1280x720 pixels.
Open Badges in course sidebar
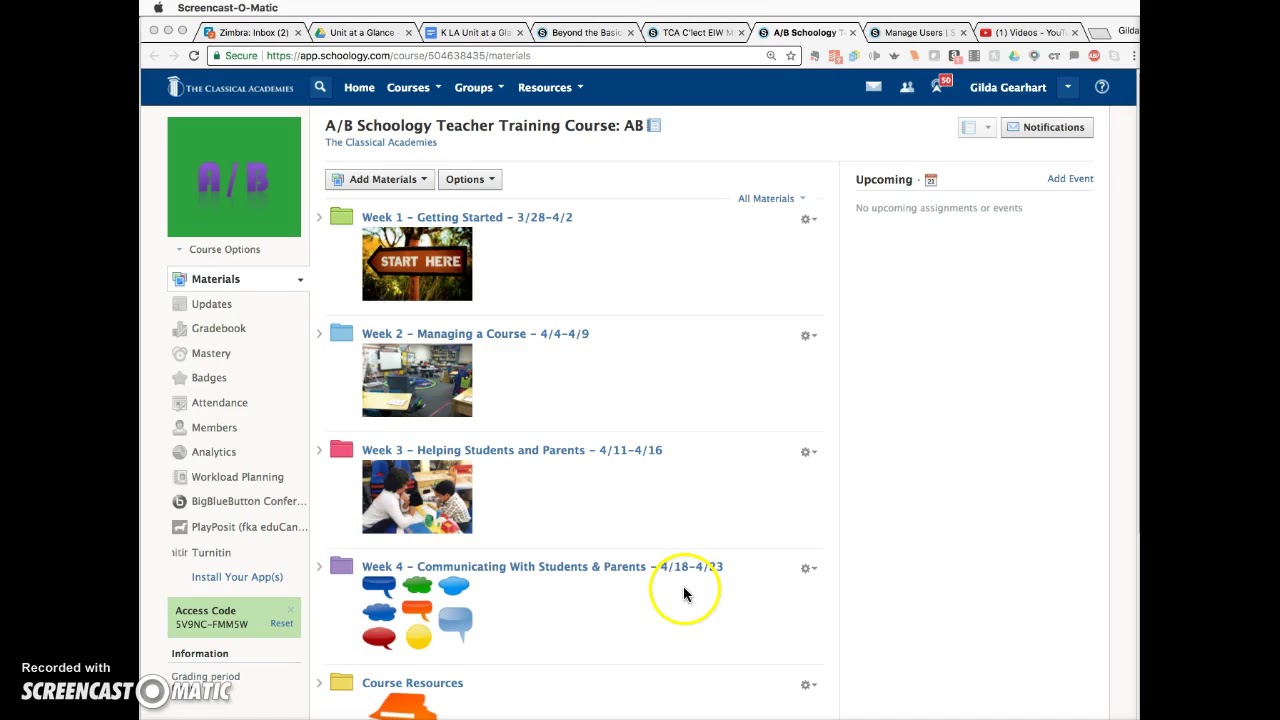(x=209, y=378)
